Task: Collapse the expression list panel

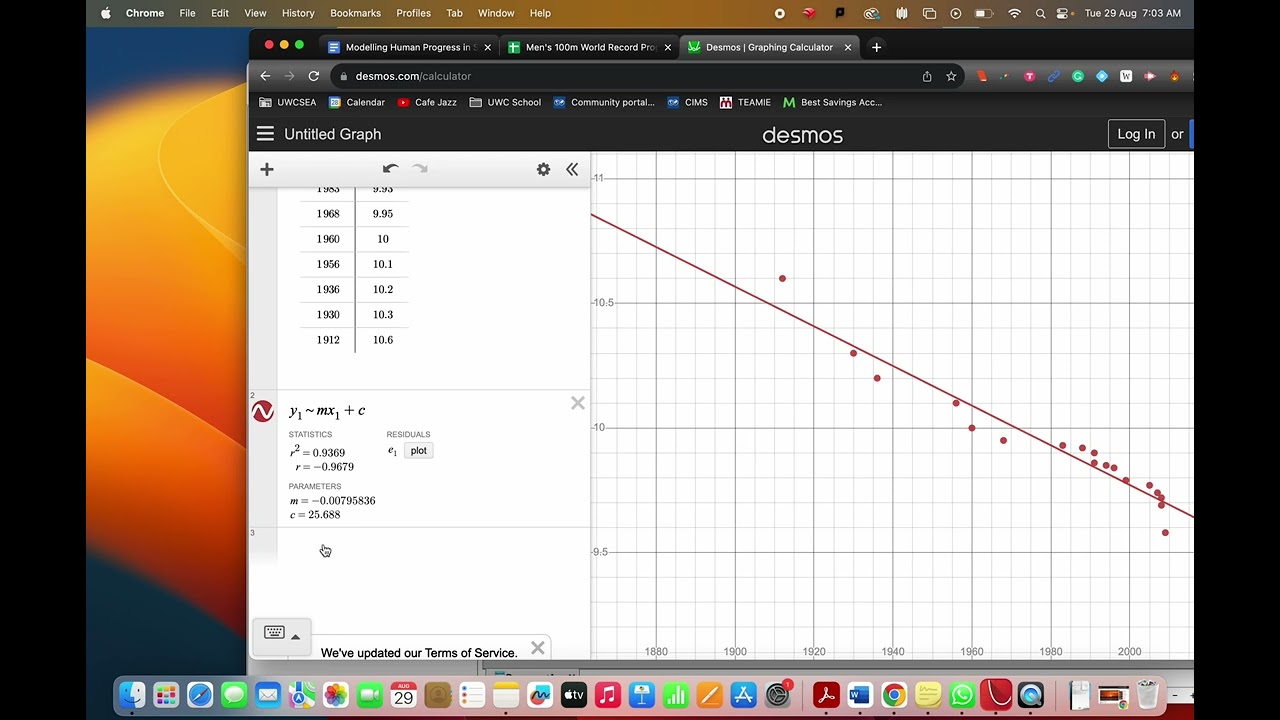Action: click(x=572, y=169)
